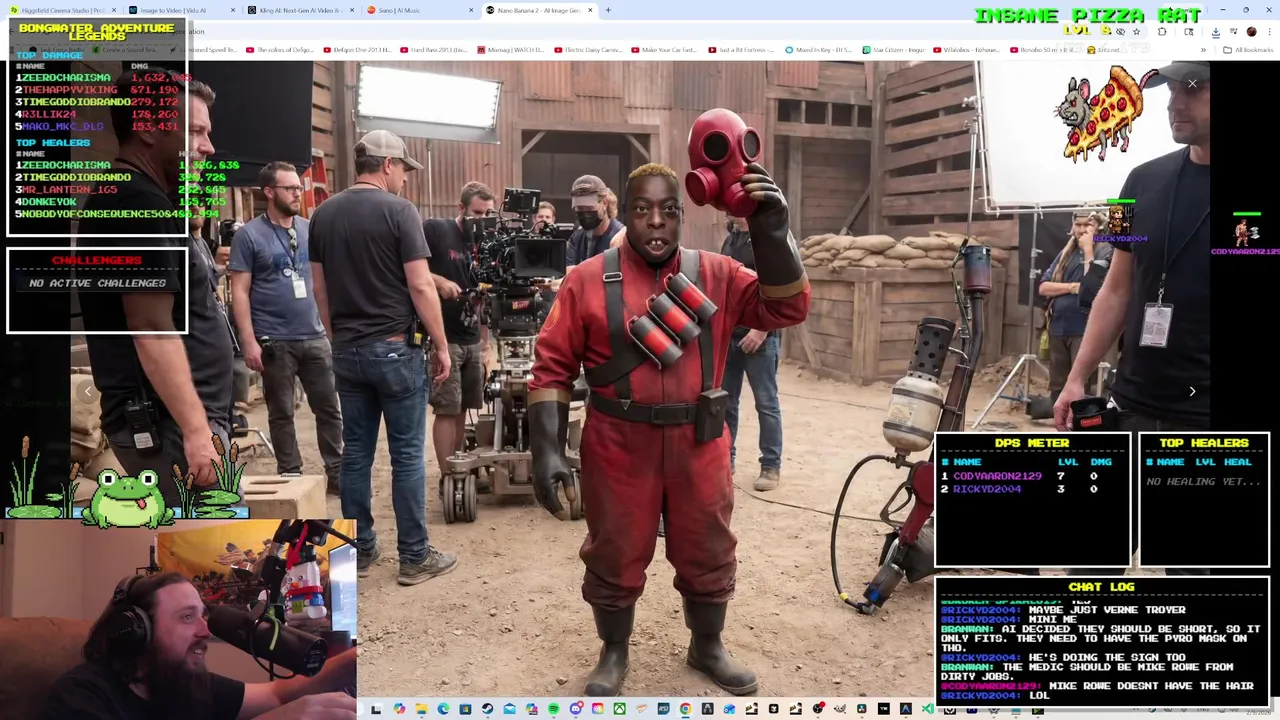Image resolution: width=1280 pixels, height=720 pixels.
Task: Open Microsoft Edge from the taskbar
Action: [x=443, y=709]
